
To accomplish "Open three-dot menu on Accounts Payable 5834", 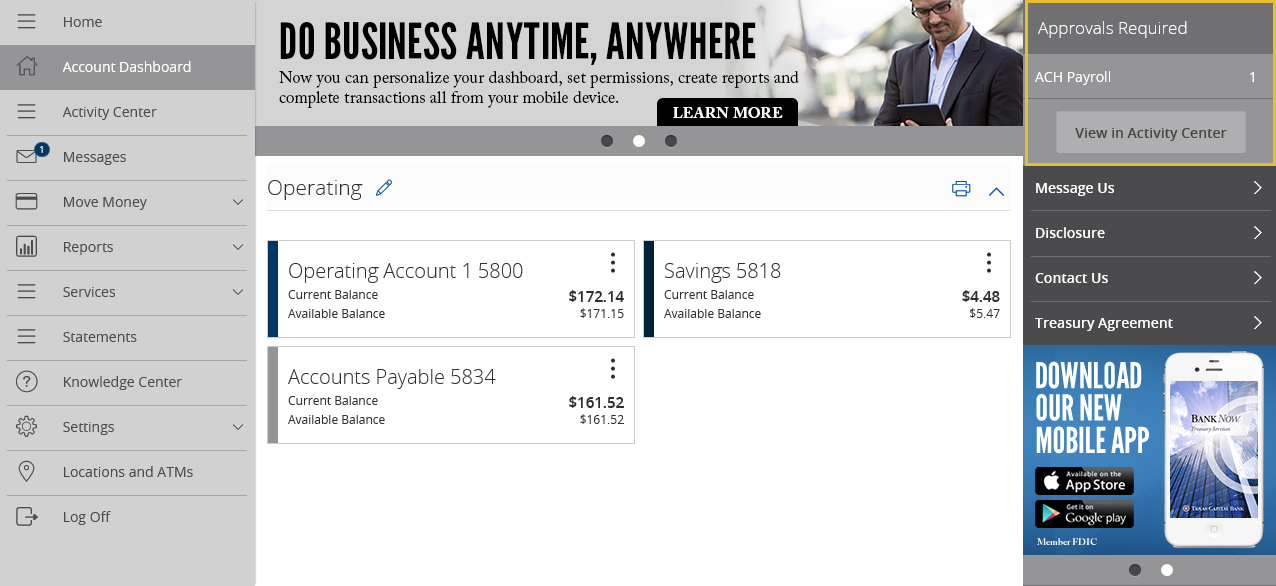I will coord(613,369).
